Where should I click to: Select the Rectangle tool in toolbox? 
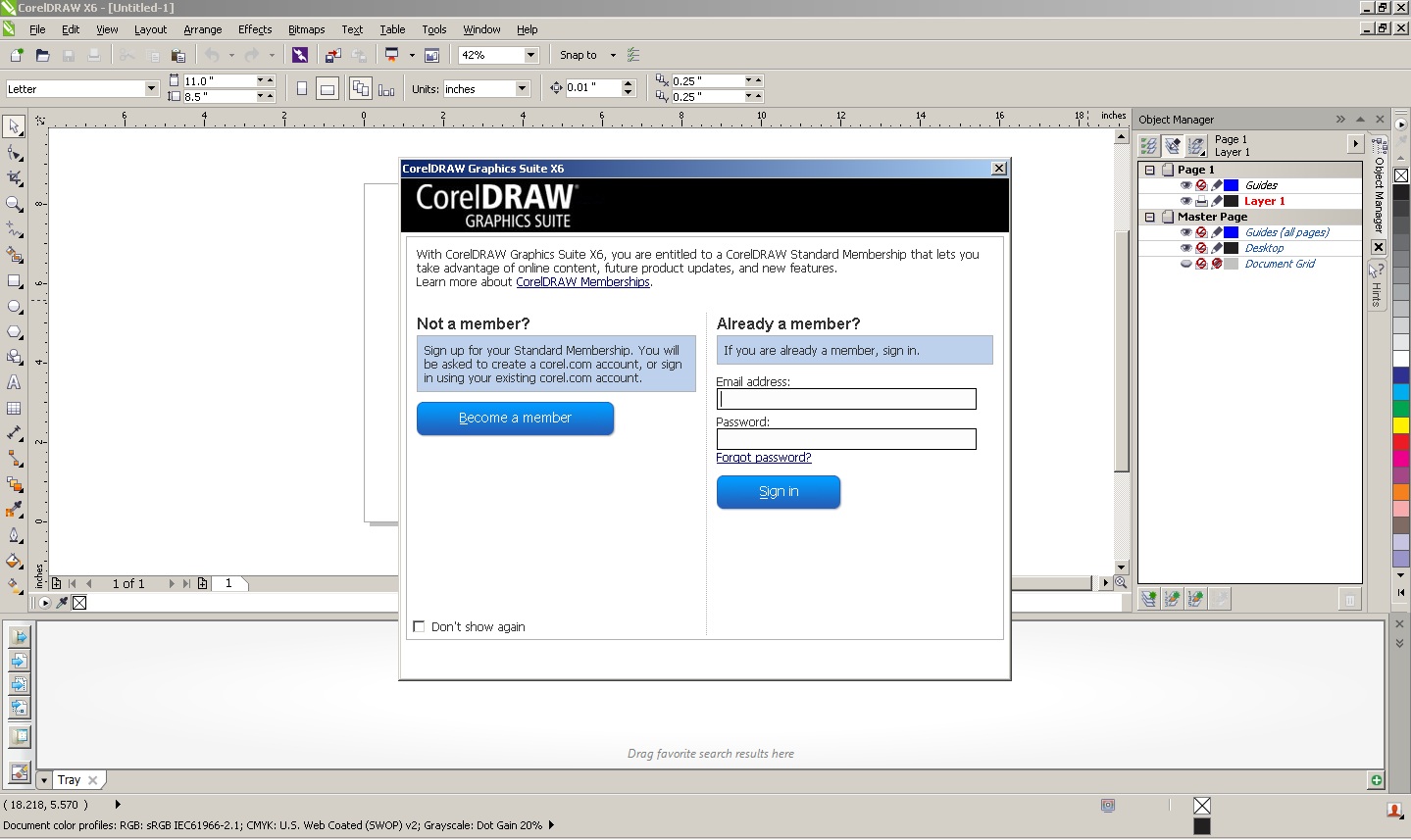point(14,281)
